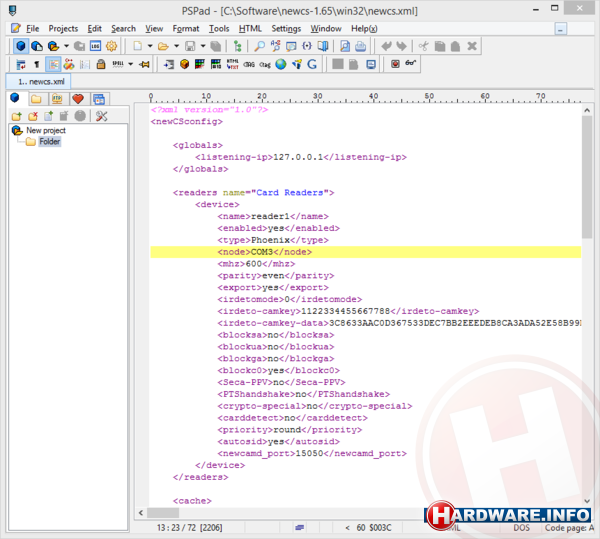Switch to the open windows list tab

pyautogui.click(x=99, y=99)
